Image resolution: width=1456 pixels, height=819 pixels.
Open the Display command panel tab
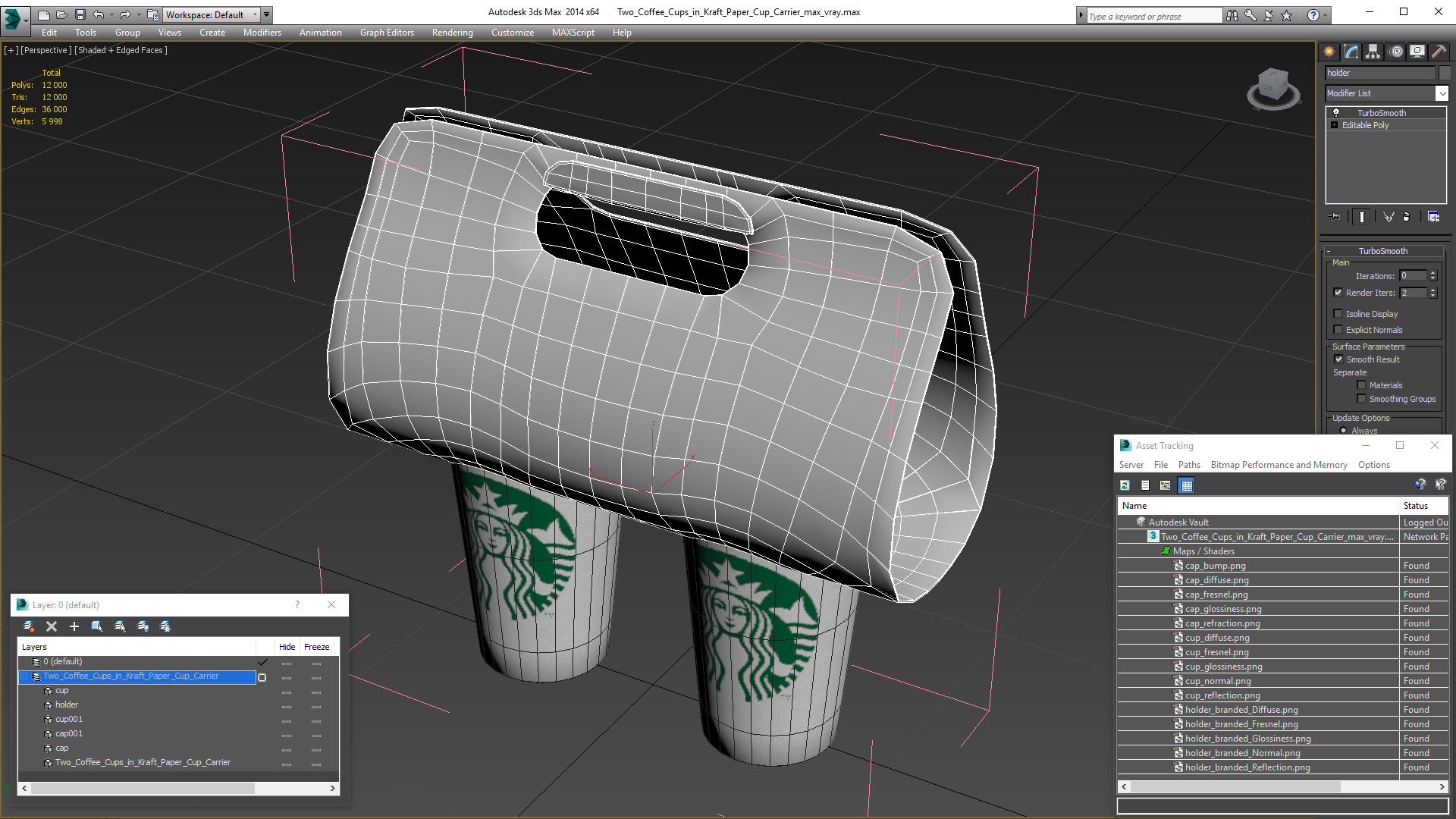[1417, 52]
